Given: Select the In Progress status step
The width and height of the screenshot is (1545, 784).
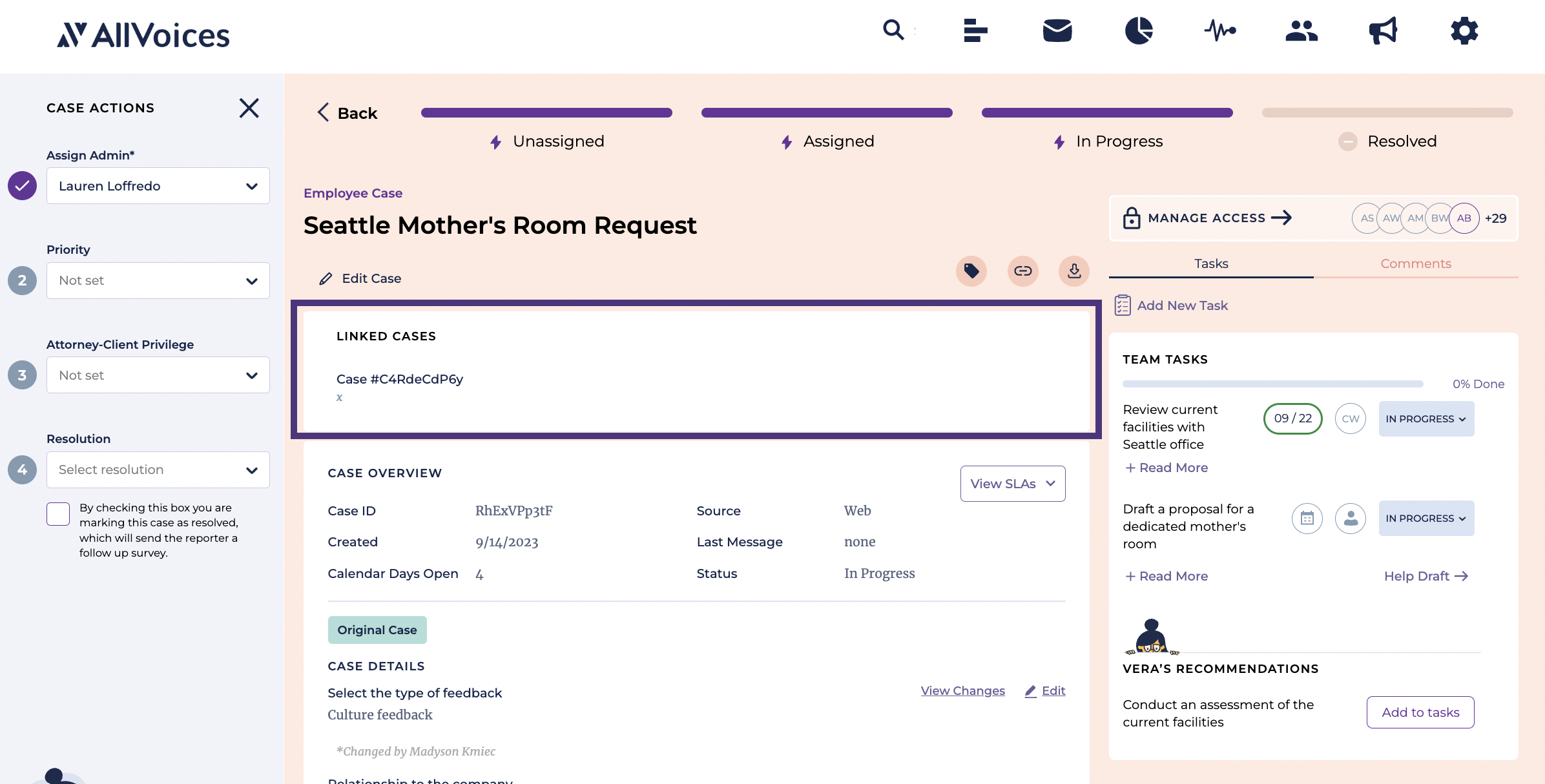Looking at the screenshot, I should tap(1107, 141).
